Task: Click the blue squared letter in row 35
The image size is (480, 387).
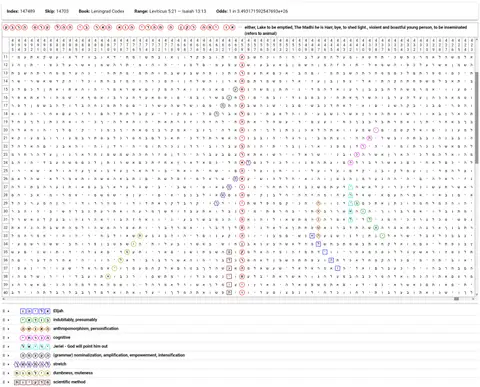Action: 325,252
